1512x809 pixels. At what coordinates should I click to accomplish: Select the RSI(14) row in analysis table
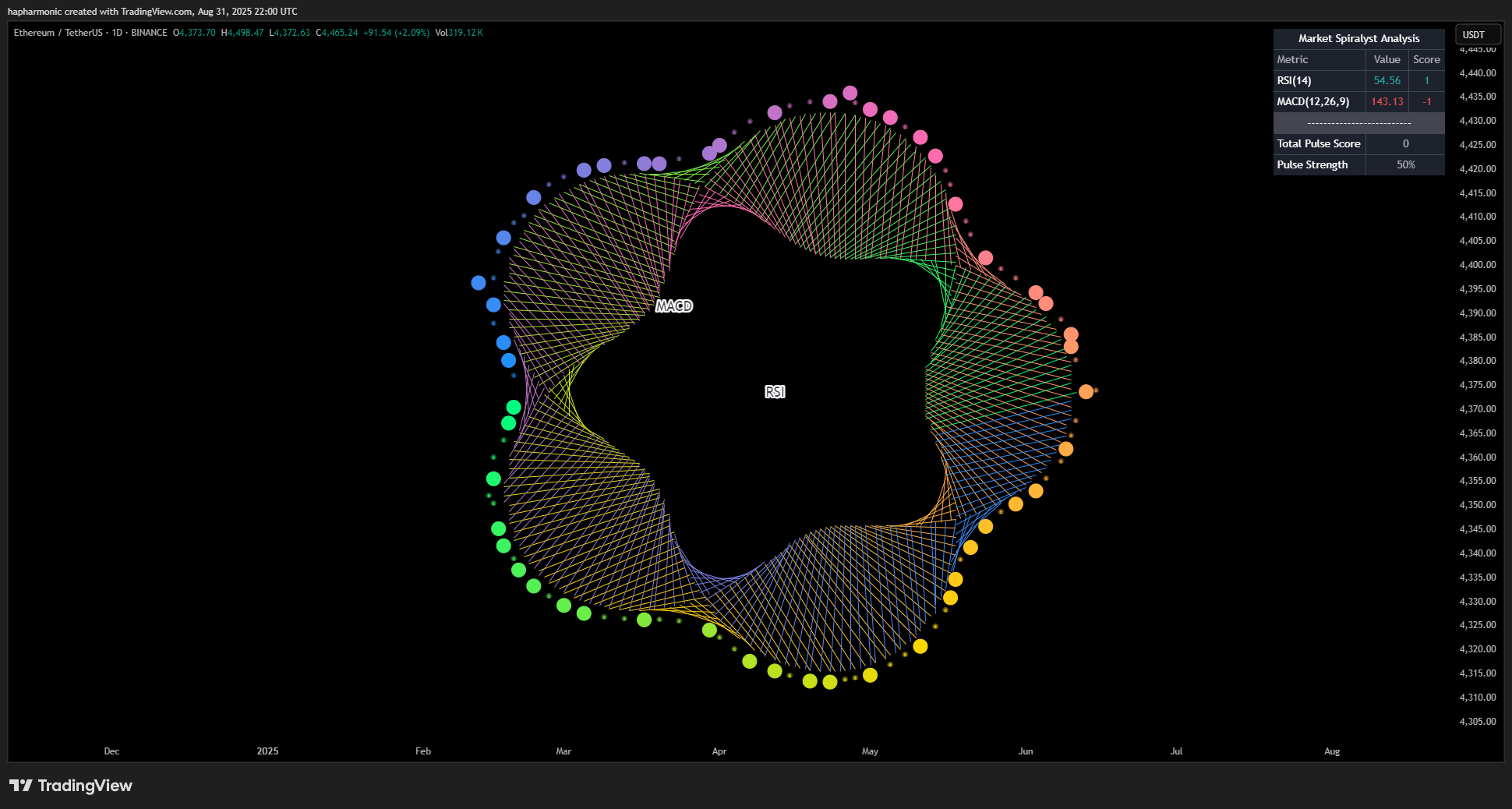click(x=1358, y=81)
